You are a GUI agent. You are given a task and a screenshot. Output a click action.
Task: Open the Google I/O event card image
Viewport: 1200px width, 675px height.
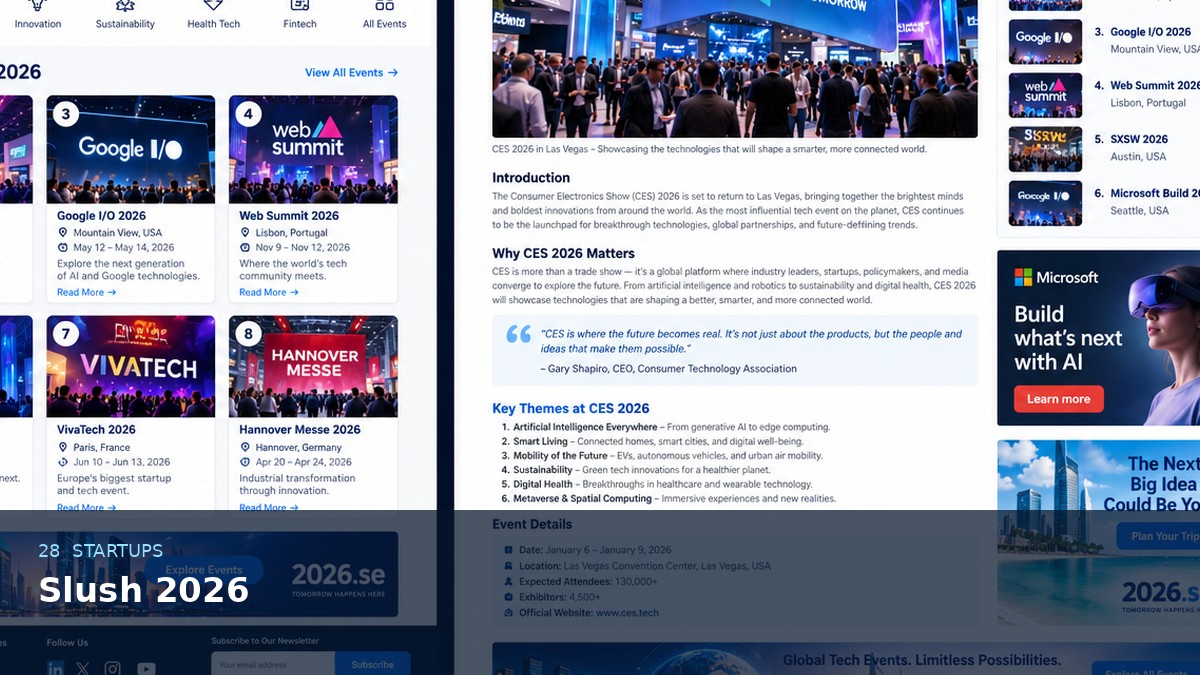131,150
